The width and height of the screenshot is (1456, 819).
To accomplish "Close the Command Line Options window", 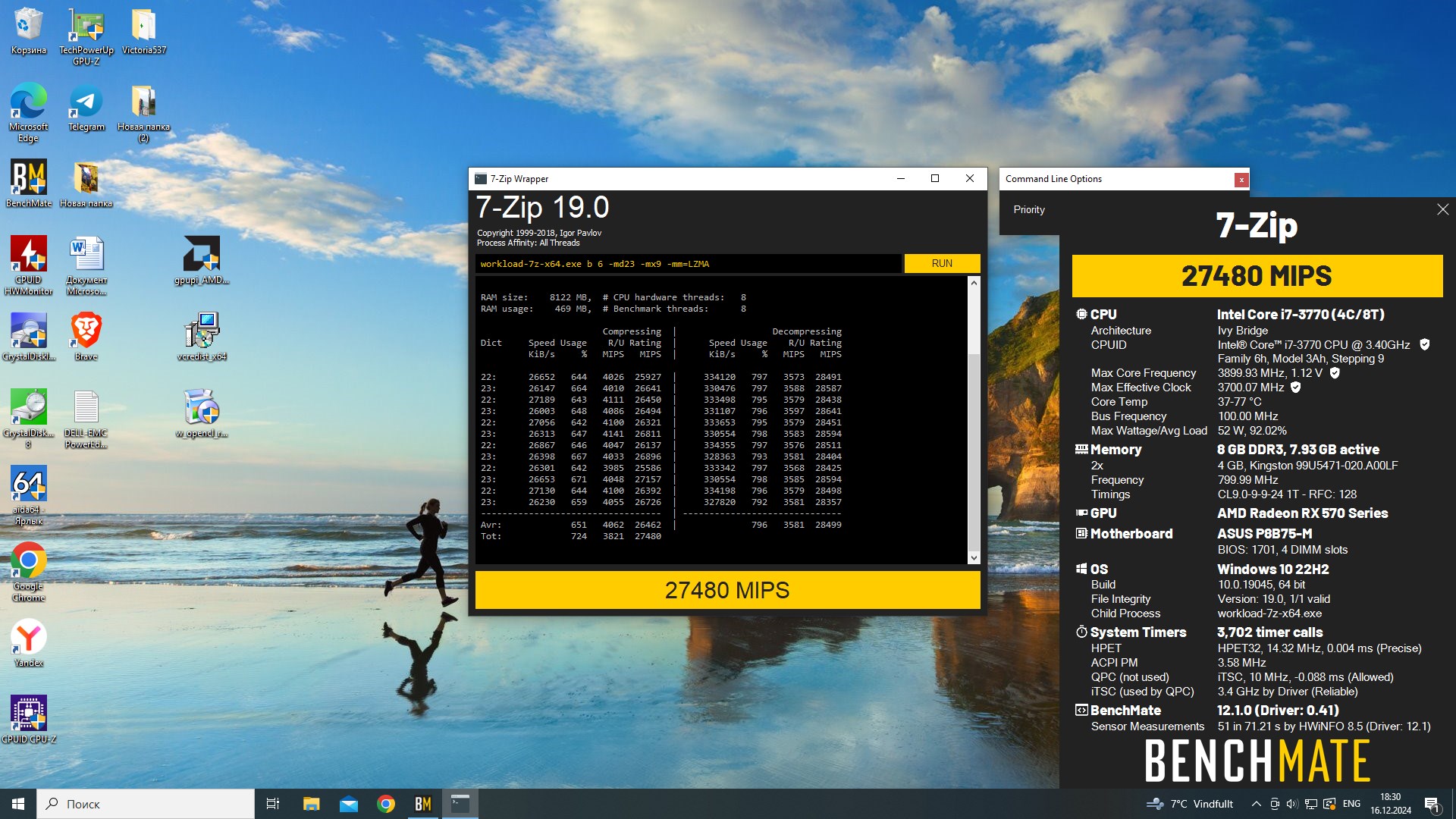I will (1241, 180).
